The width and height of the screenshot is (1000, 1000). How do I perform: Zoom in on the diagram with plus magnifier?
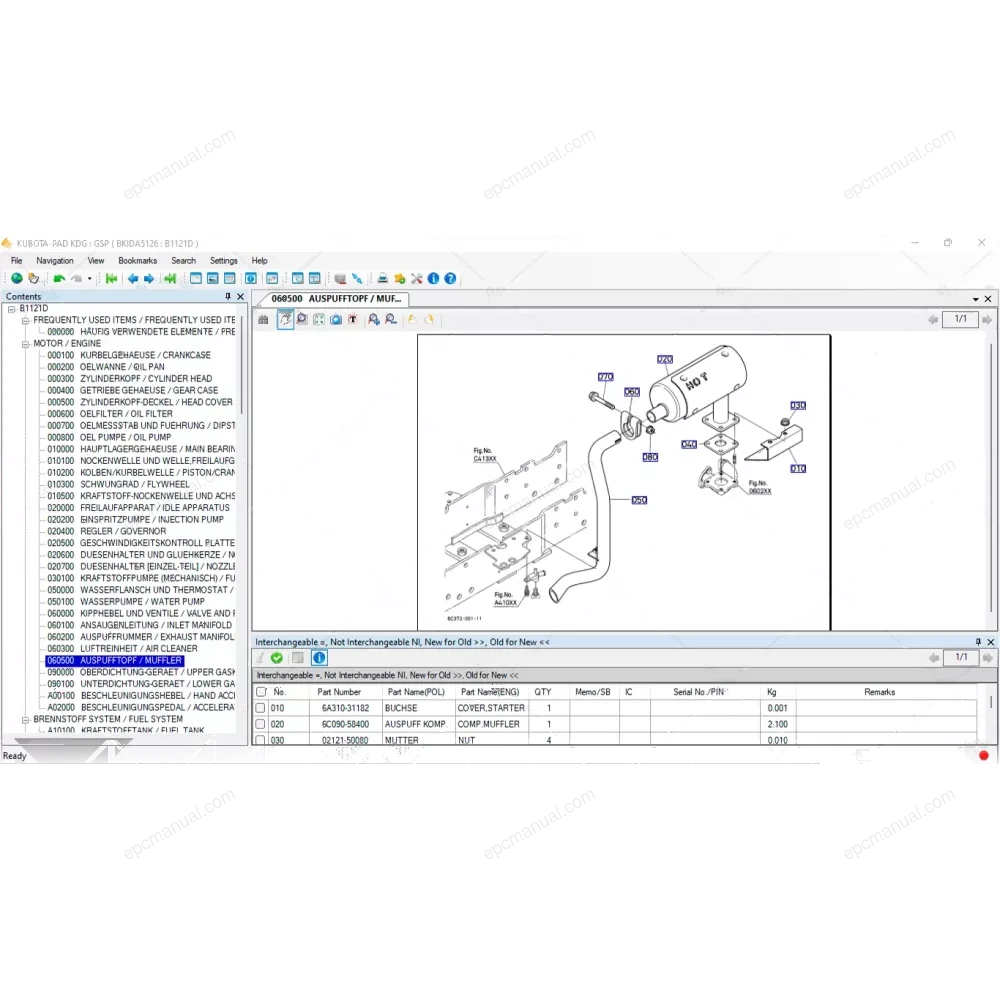(374, 320)
